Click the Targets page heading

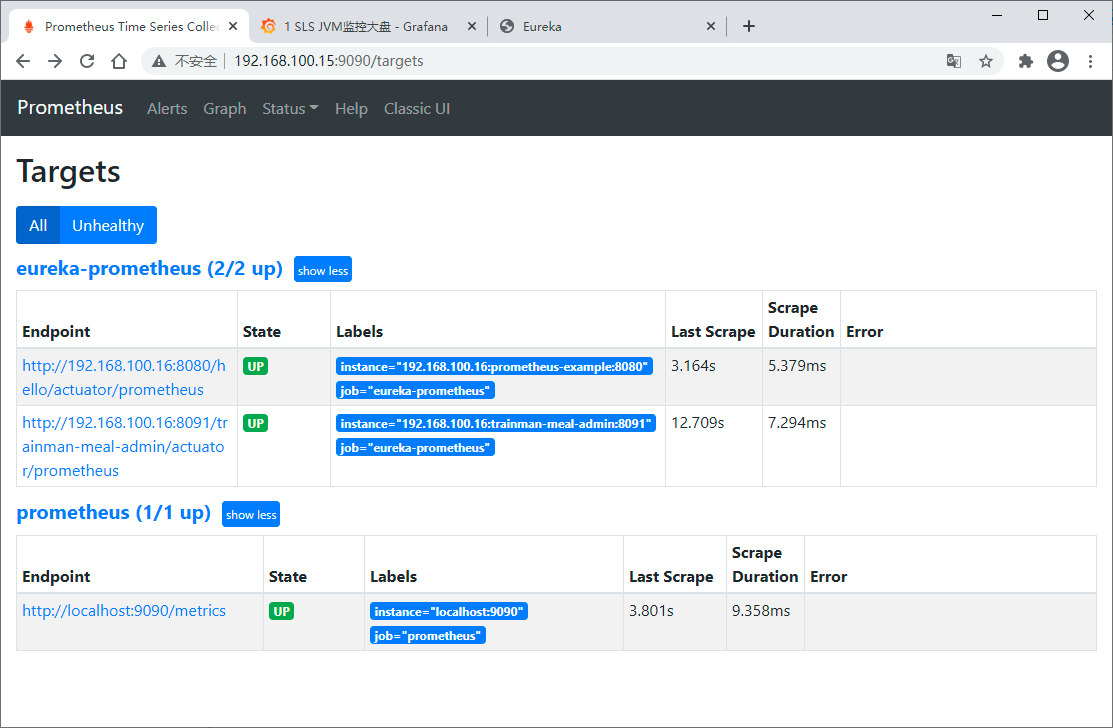click(68, 172)
